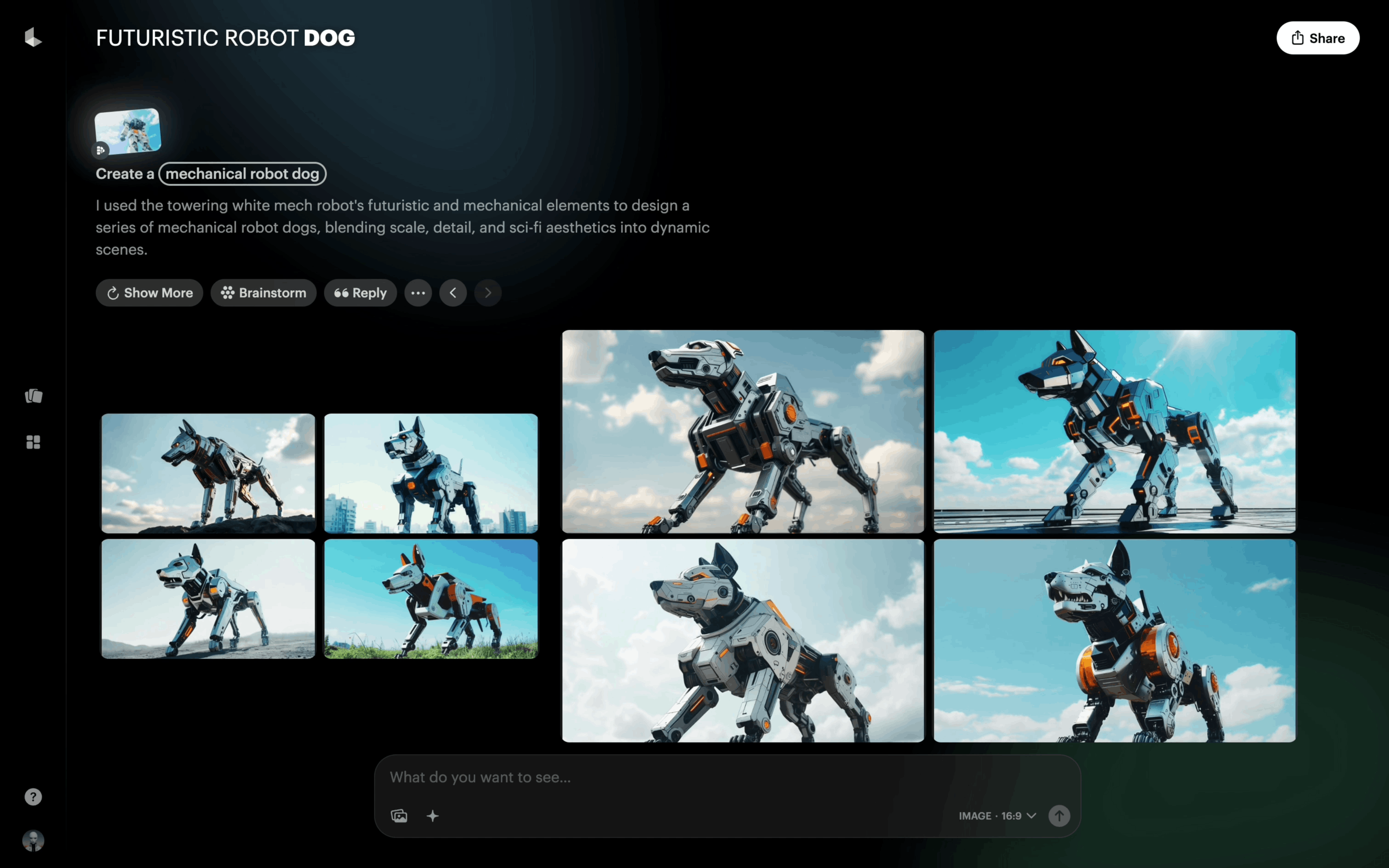Go to next result with right chevron
Viewport: 1389px width, 868px height.
488,293
